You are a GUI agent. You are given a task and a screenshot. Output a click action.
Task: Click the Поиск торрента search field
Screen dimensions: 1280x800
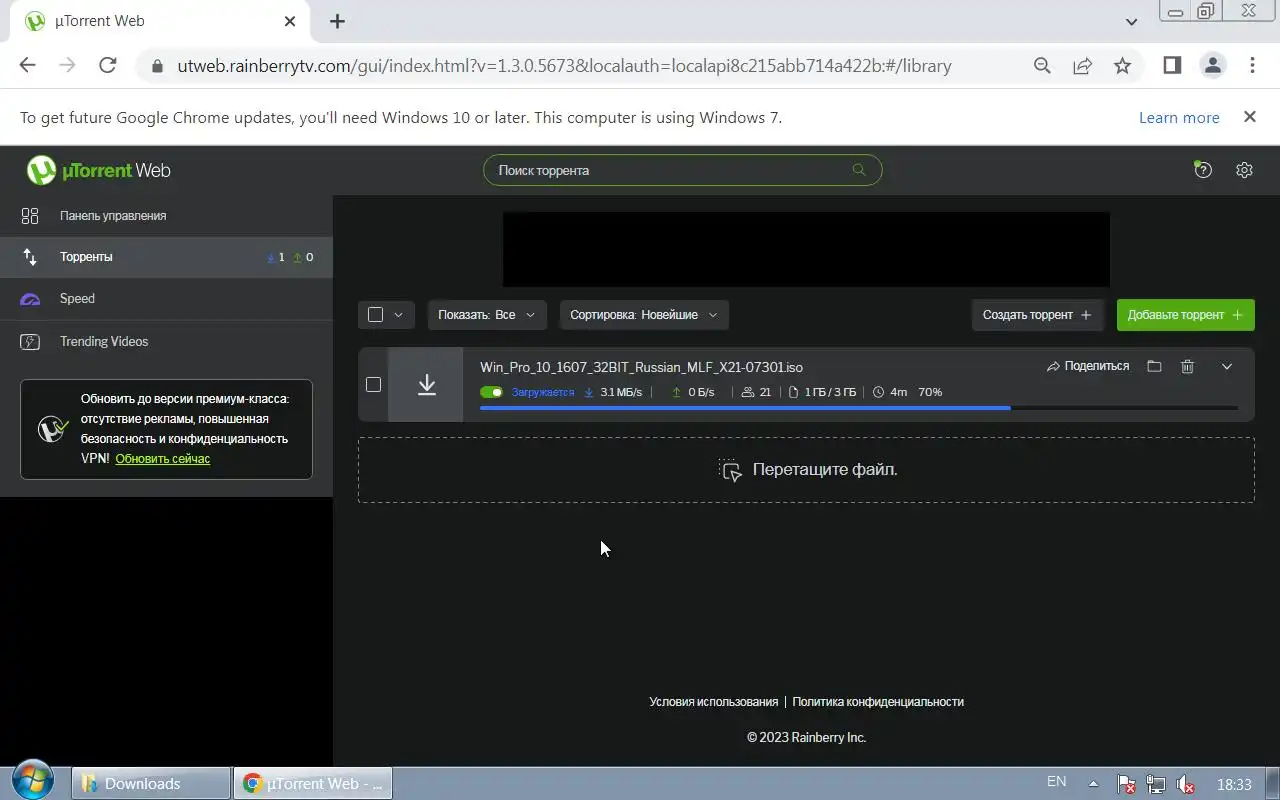(682, 170)
